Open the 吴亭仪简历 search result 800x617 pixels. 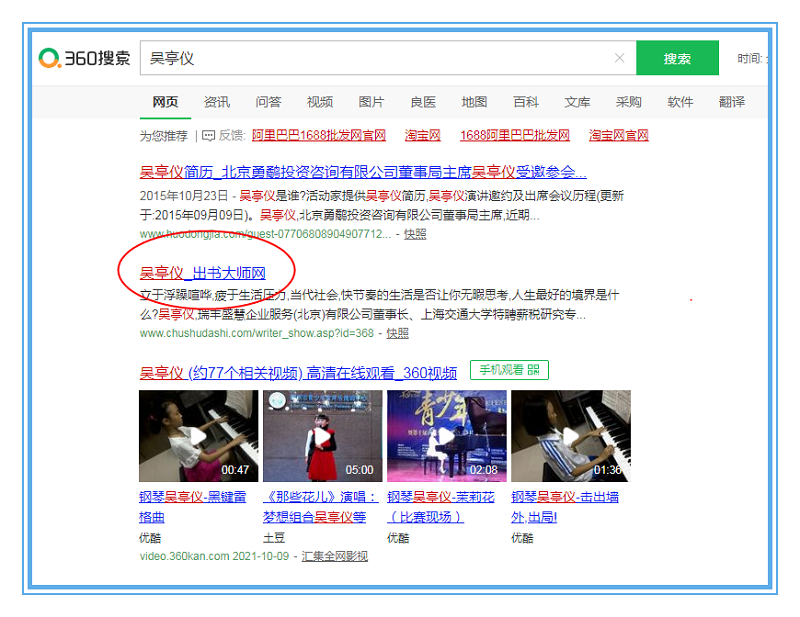point(362,171)
